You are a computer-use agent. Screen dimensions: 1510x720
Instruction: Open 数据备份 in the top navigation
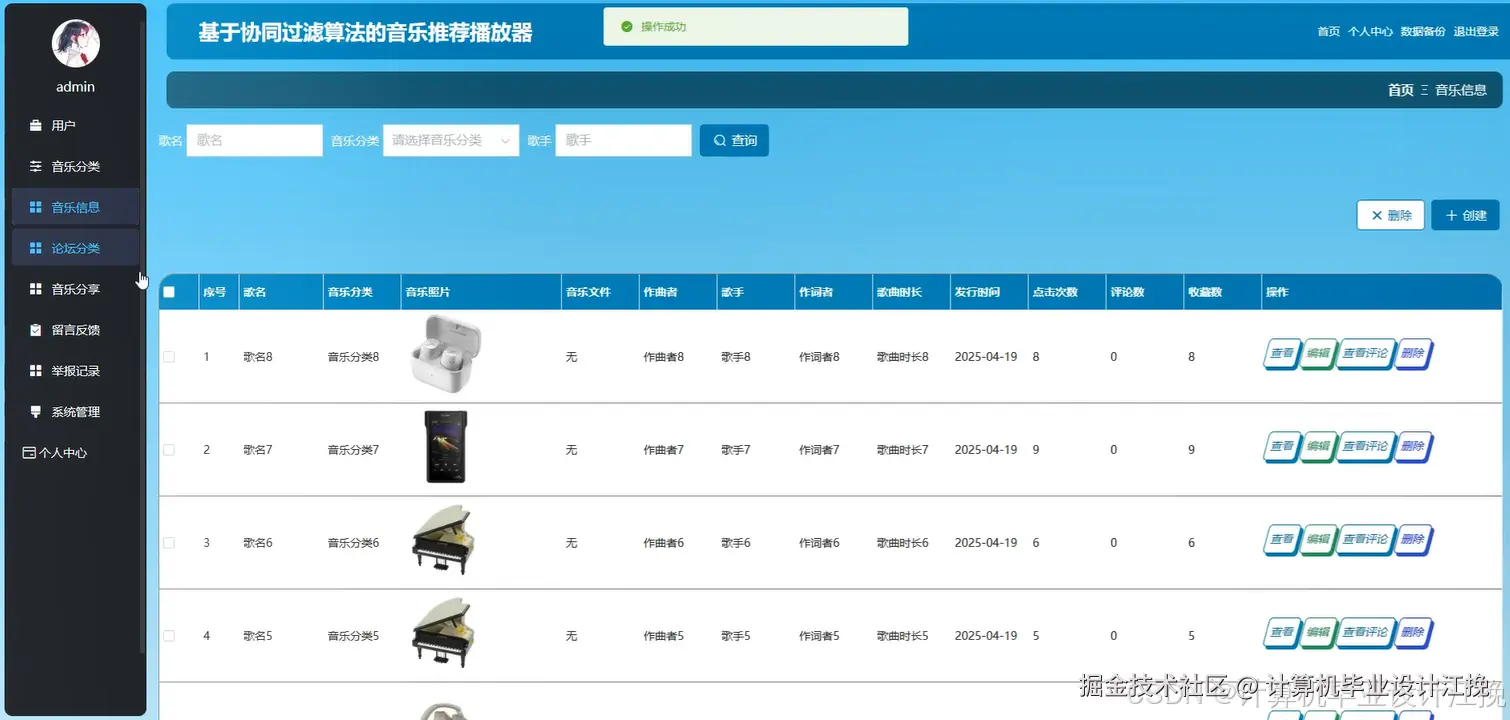coord(1424,31)
